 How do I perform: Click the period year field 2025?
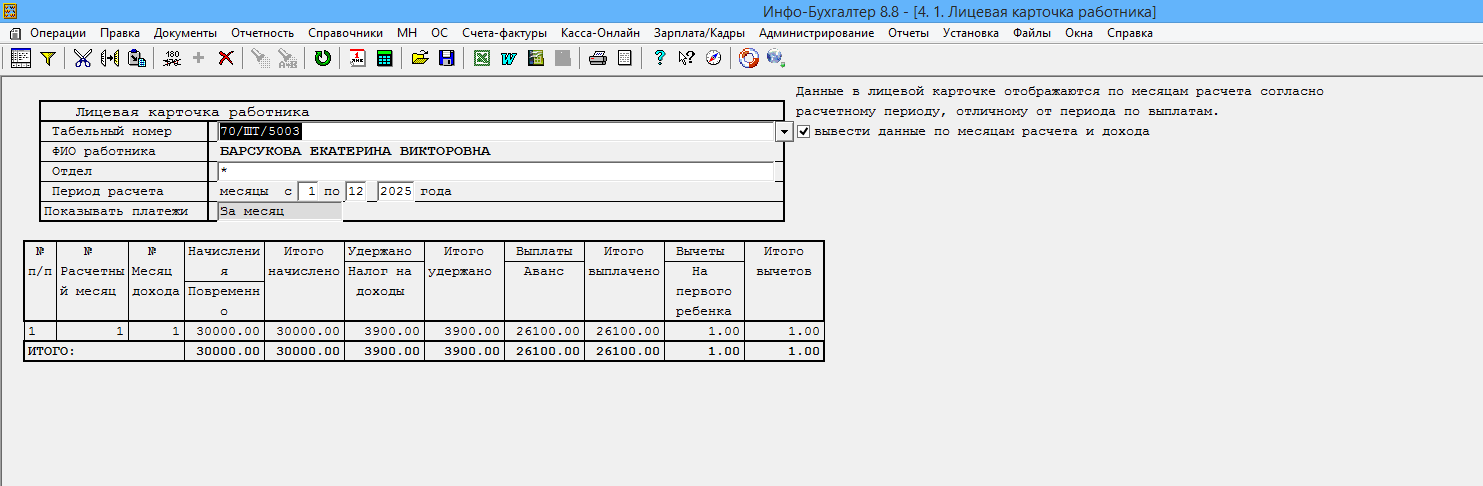pos(396,191)
